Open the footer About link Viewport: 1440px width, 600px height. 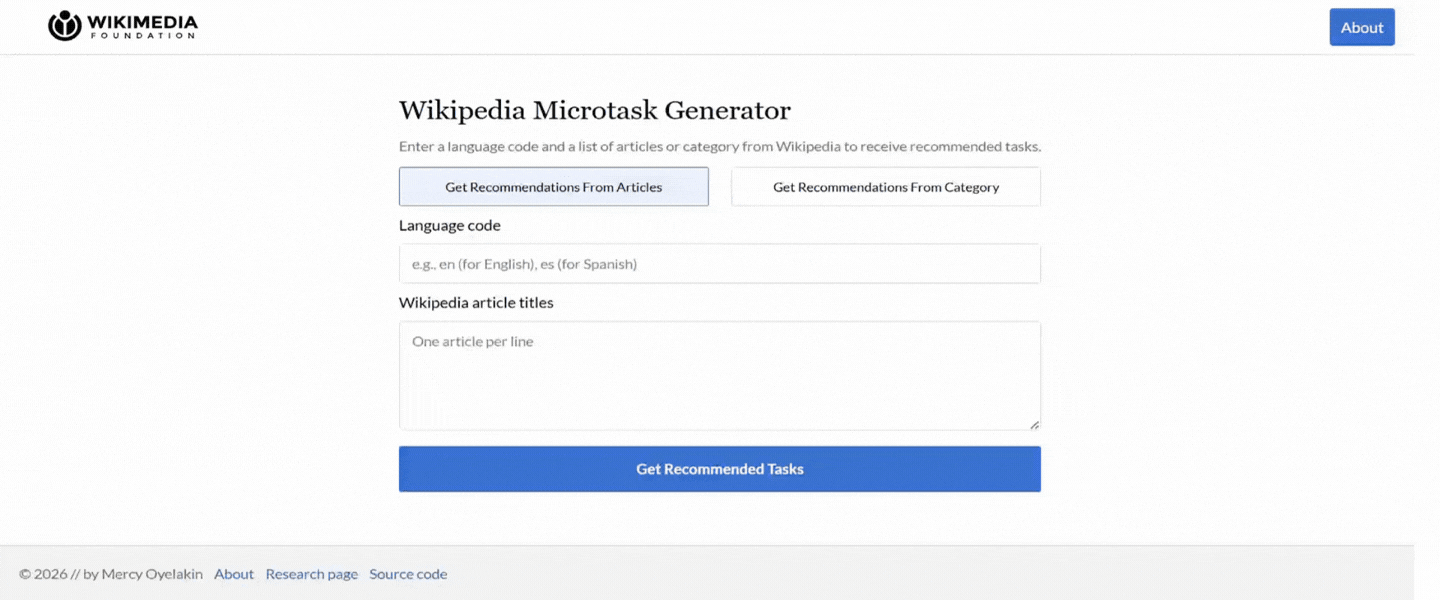click(234, 574)
